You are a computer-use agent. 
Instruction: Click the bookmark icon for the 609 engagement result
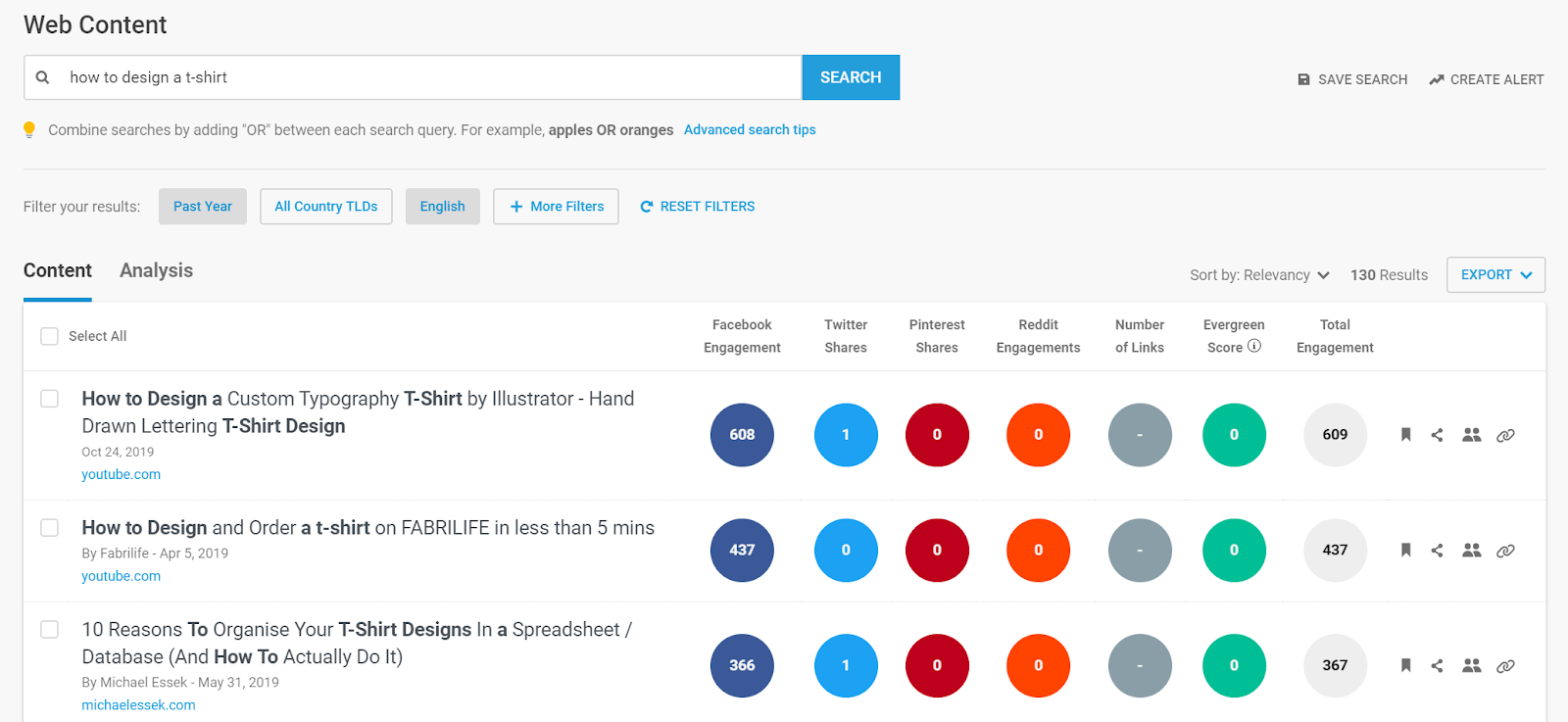click(x=1405, y=435)
